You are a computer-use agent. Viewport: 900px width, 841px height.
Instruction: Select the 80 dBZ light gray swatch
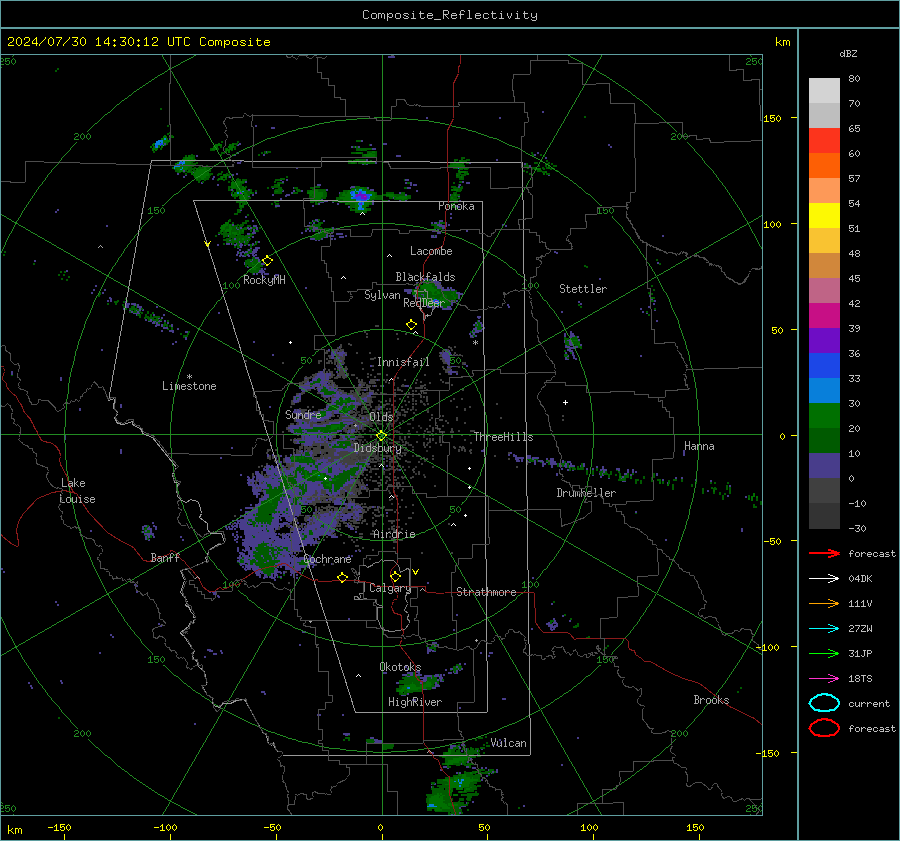[824, 90]
